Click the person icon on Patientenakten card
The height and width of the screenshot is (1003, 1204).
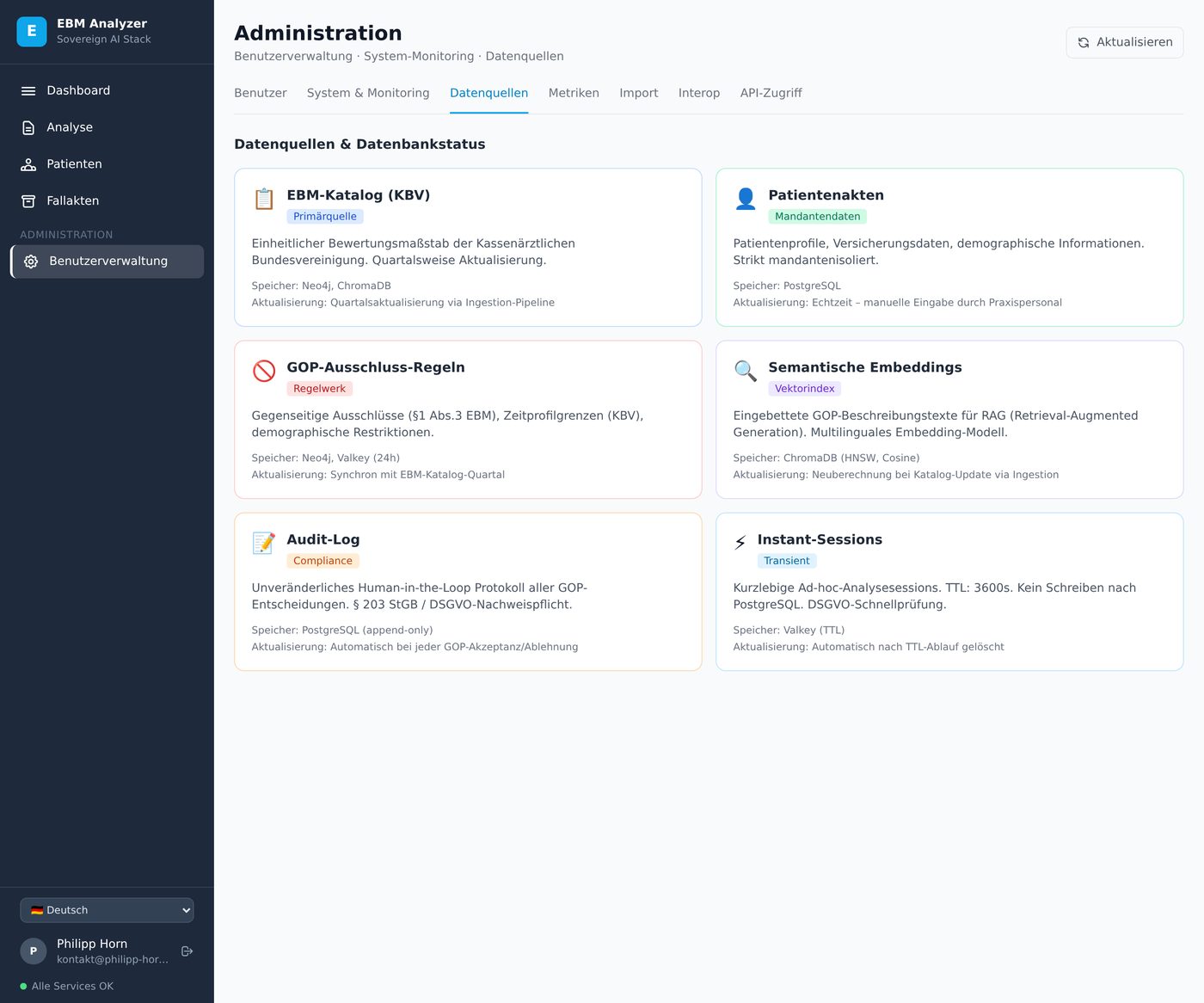pyautogui.click(x=746, y=199)
